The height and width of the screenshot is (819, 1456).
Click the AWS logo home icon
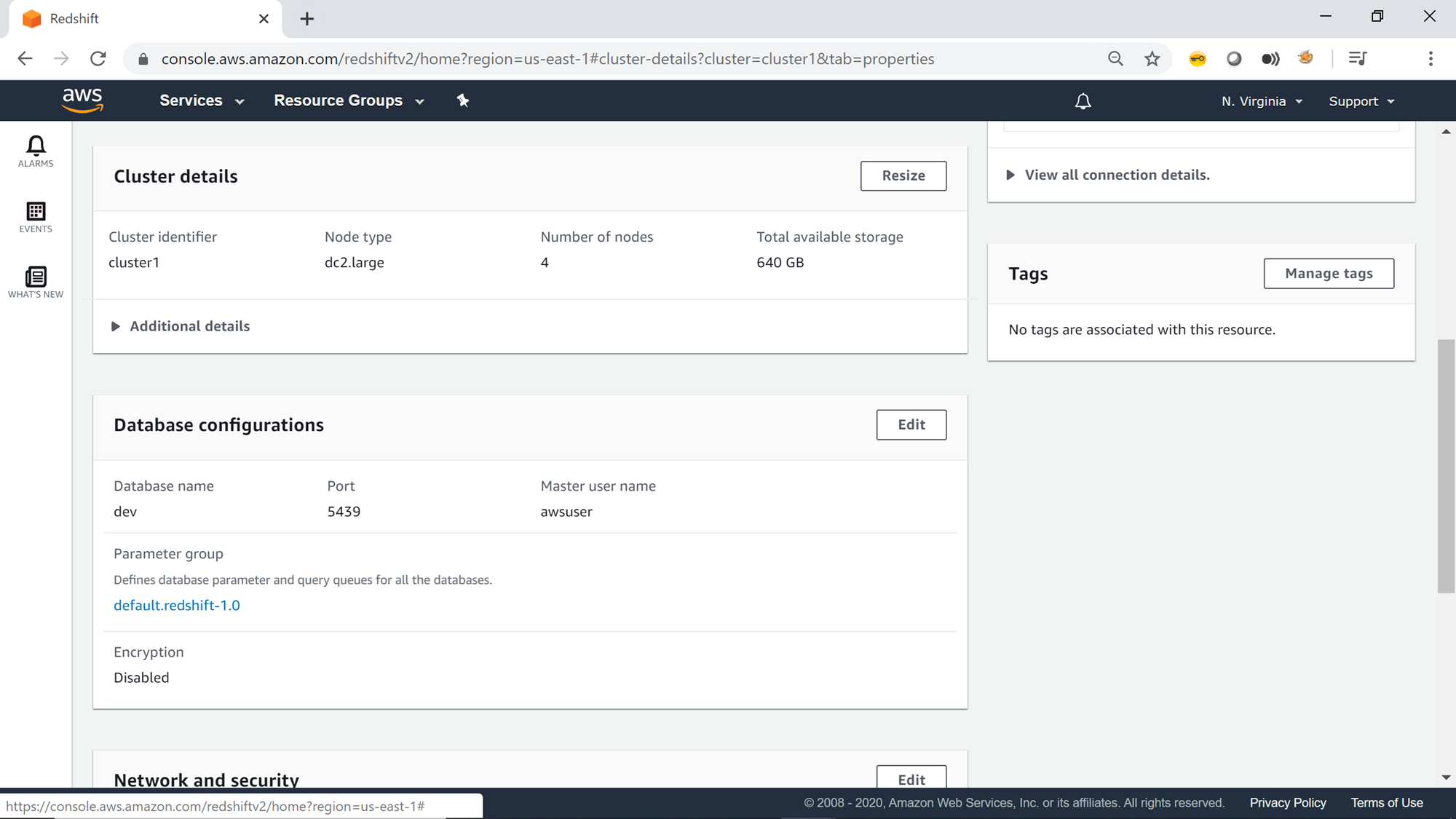click(x=82, y=100)
